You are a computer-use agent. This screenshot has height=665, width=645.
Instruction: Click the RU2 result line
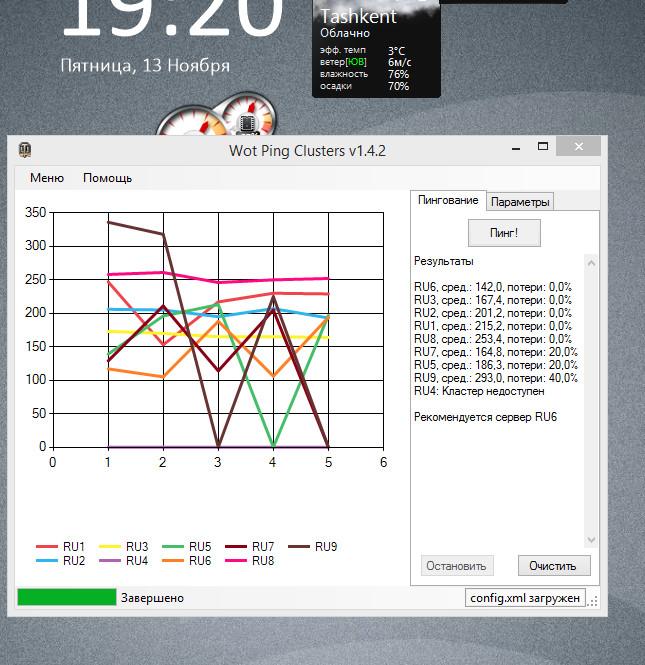[493, 313]
